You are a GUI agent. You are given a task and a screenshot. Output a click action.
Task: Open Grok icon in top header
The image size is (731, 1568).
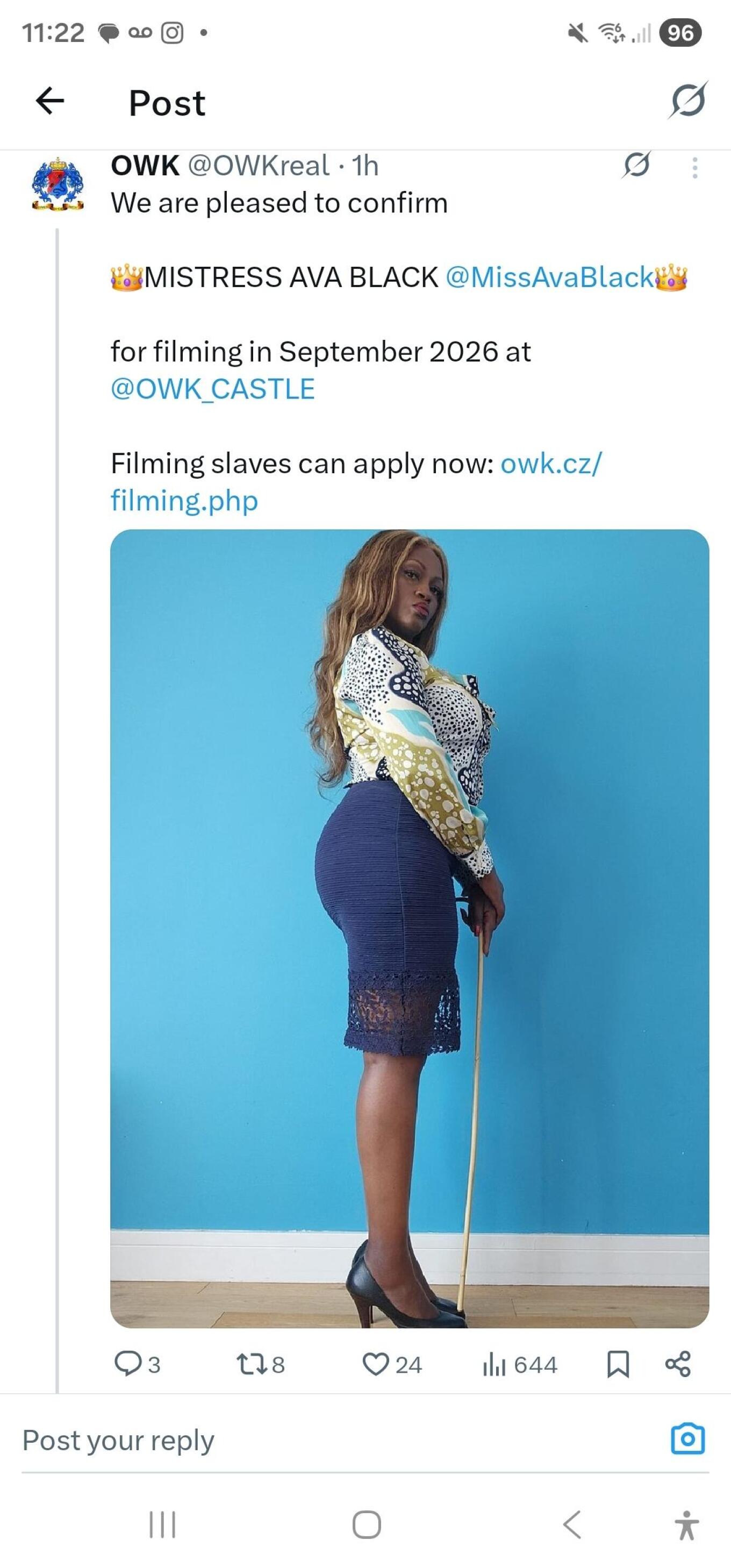688,100
